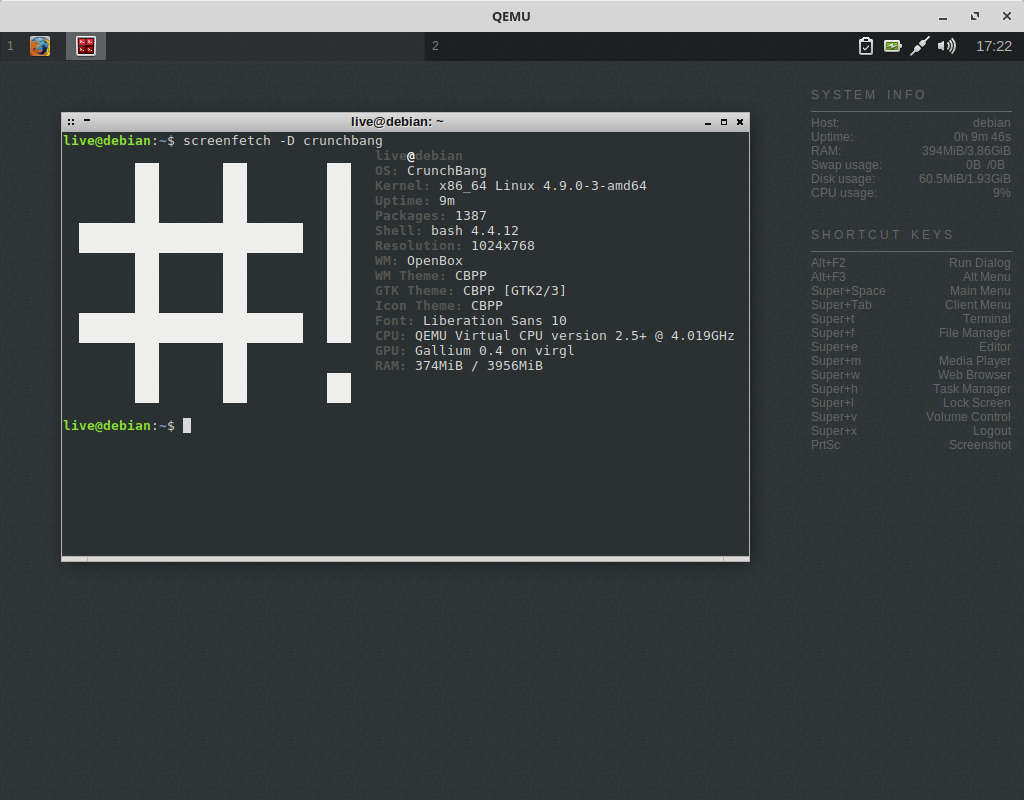
Task: Click the "Screenshot" shortcut description
Action: pos(980,445)
